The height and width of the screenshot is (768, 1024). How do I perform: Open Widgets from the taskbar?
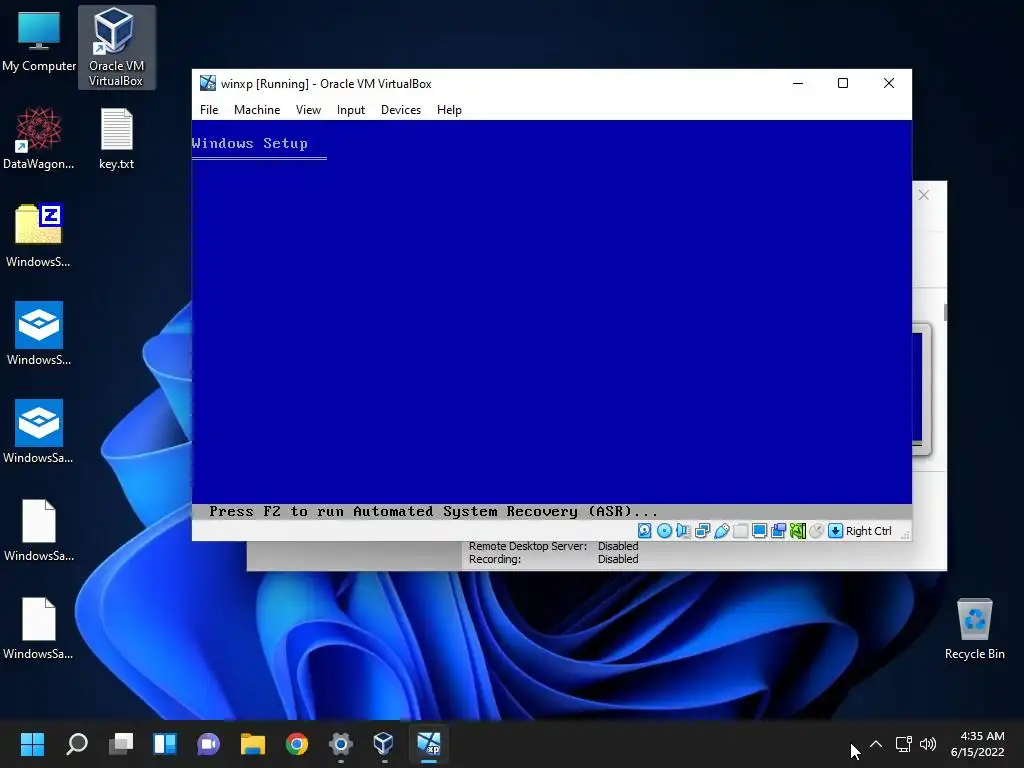[x=165, y=744]
